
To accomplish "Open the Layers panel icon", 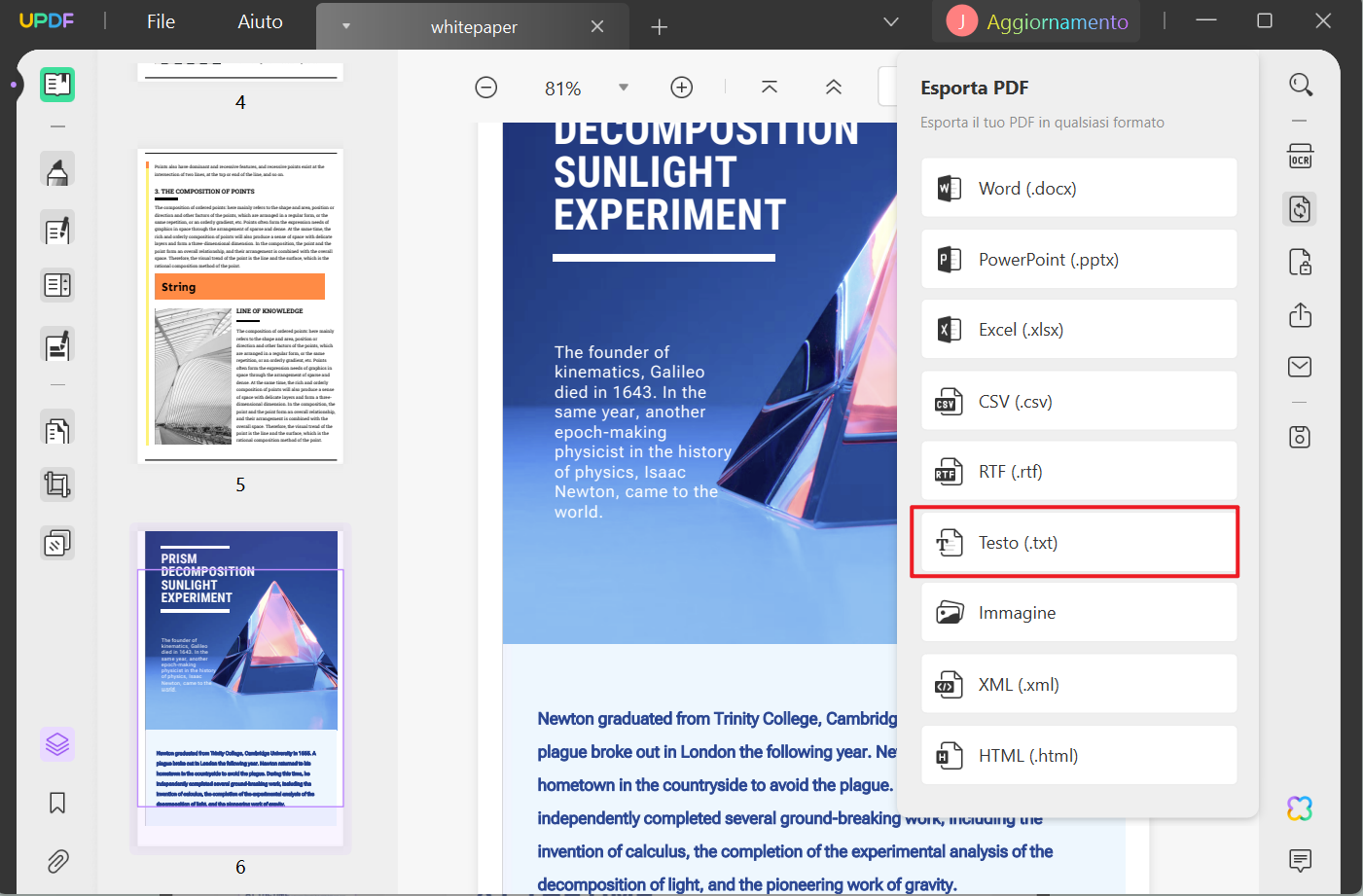I will click(57, 744).
